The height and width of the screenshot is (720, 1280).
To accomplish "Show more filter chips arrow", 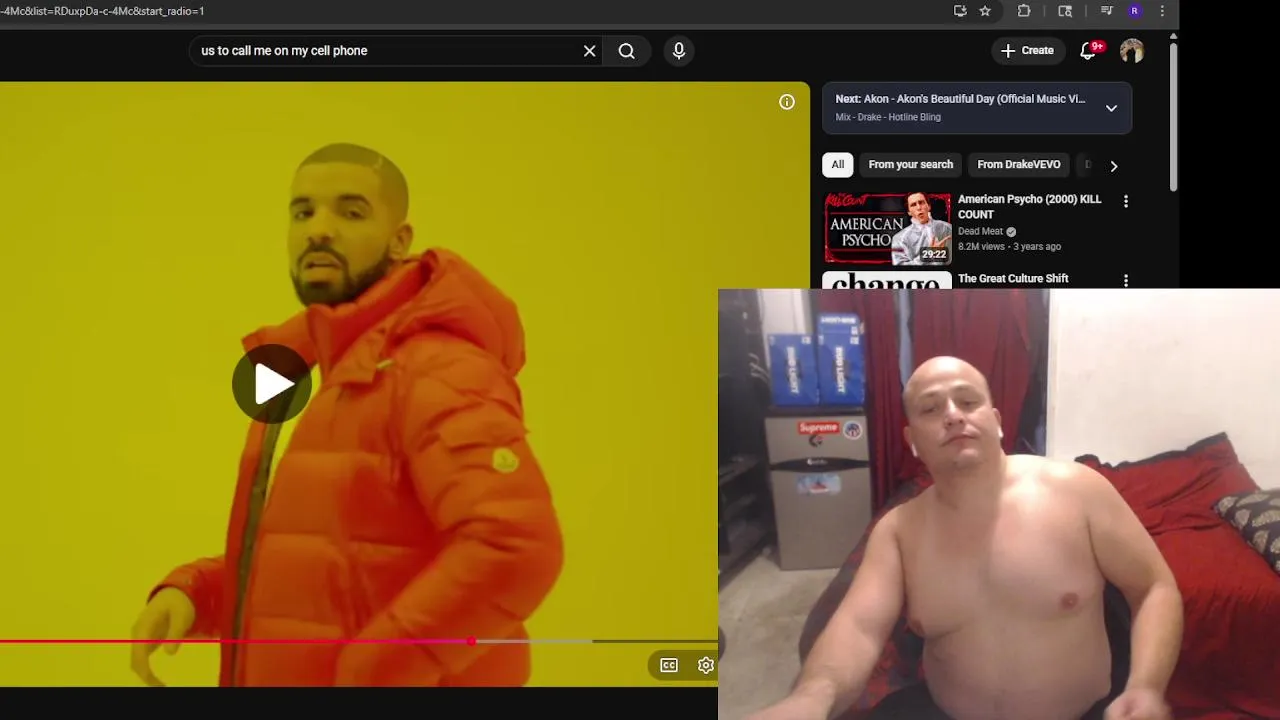I will [x=1114, y=166].
